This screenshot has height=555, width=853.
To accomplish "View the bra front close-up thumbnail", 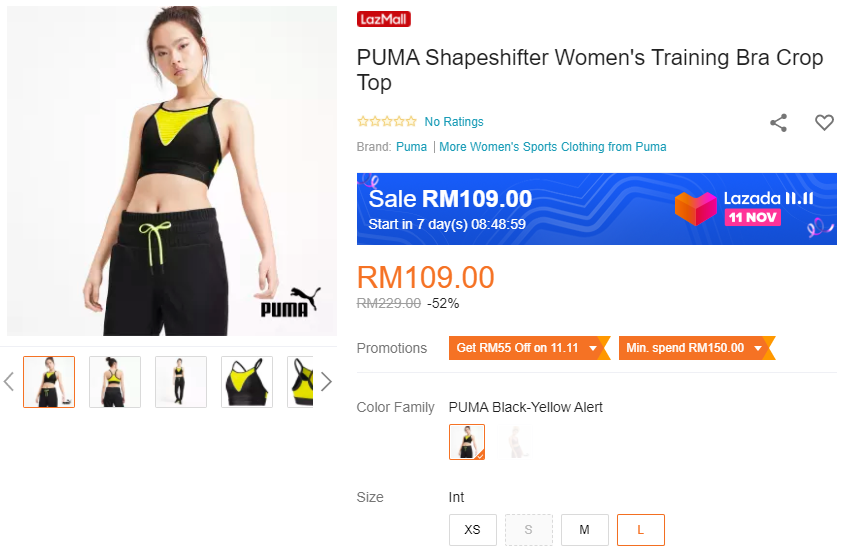I will [247, 381].
